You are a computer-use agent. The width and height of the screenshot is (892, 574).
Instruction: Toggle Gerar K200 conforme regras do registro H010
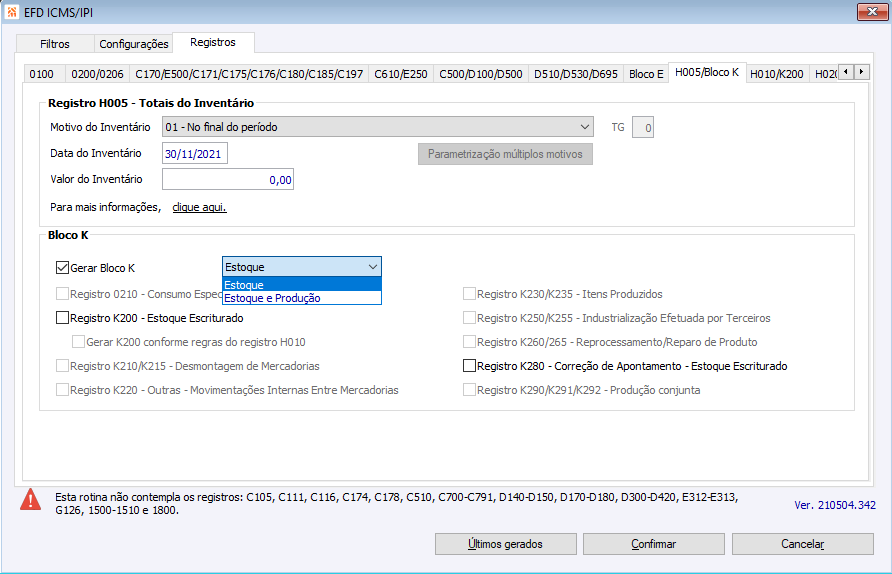79,342
